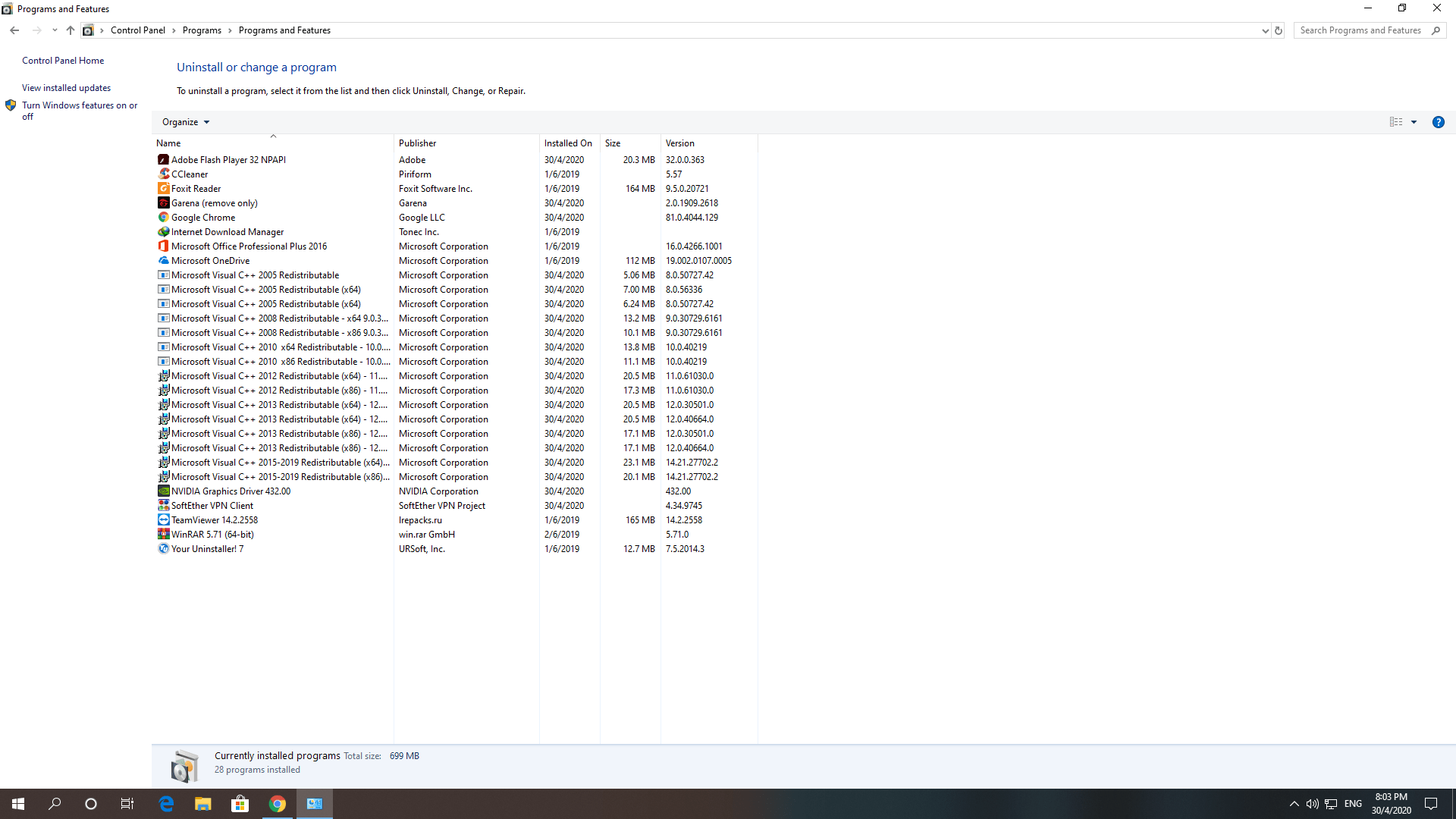Click the search magnifier icon in search box
1456x819 pixels.
tap(1436, 30)
